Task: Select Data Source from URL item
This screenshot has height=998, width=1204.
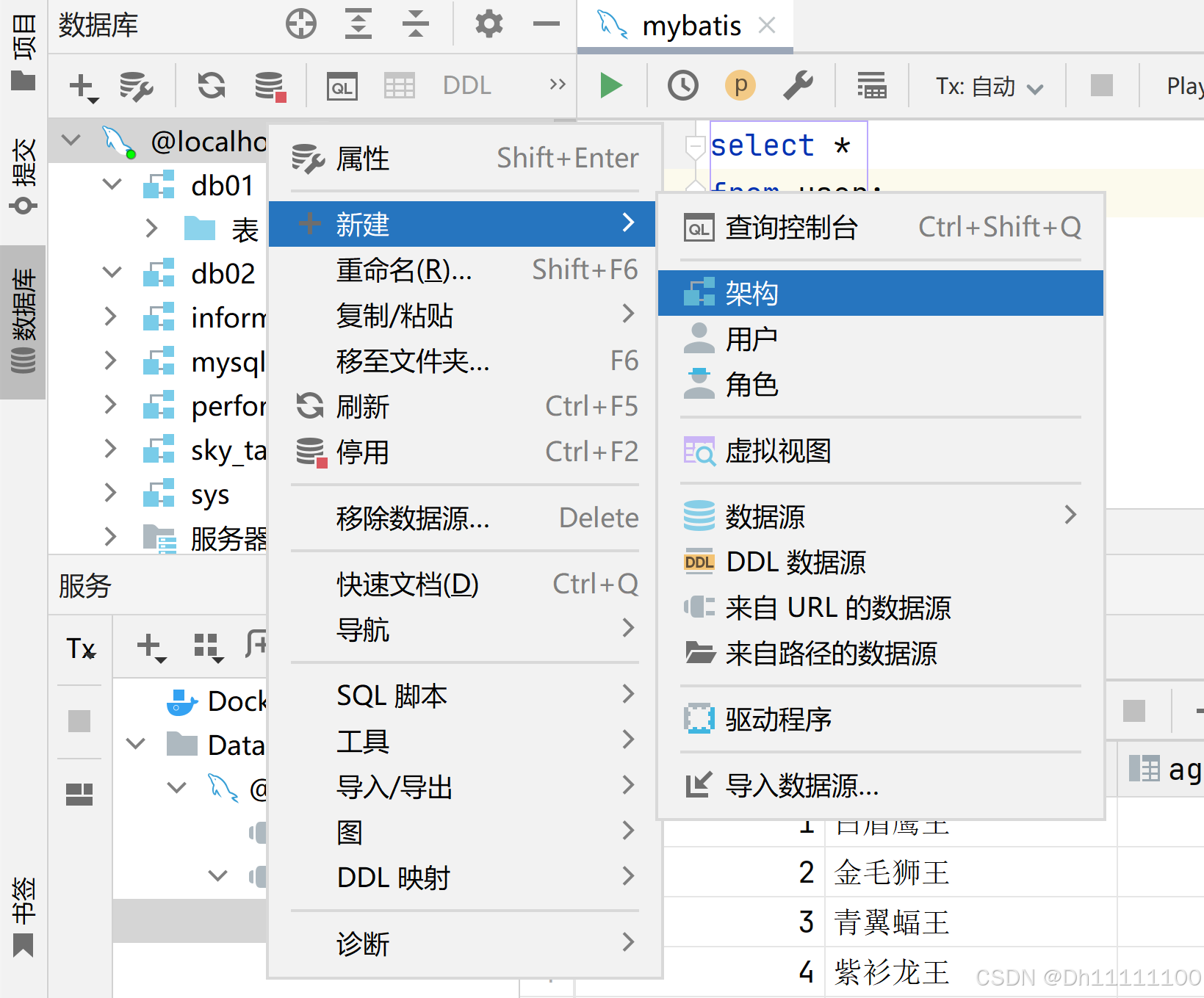Action: coord(881,607)
